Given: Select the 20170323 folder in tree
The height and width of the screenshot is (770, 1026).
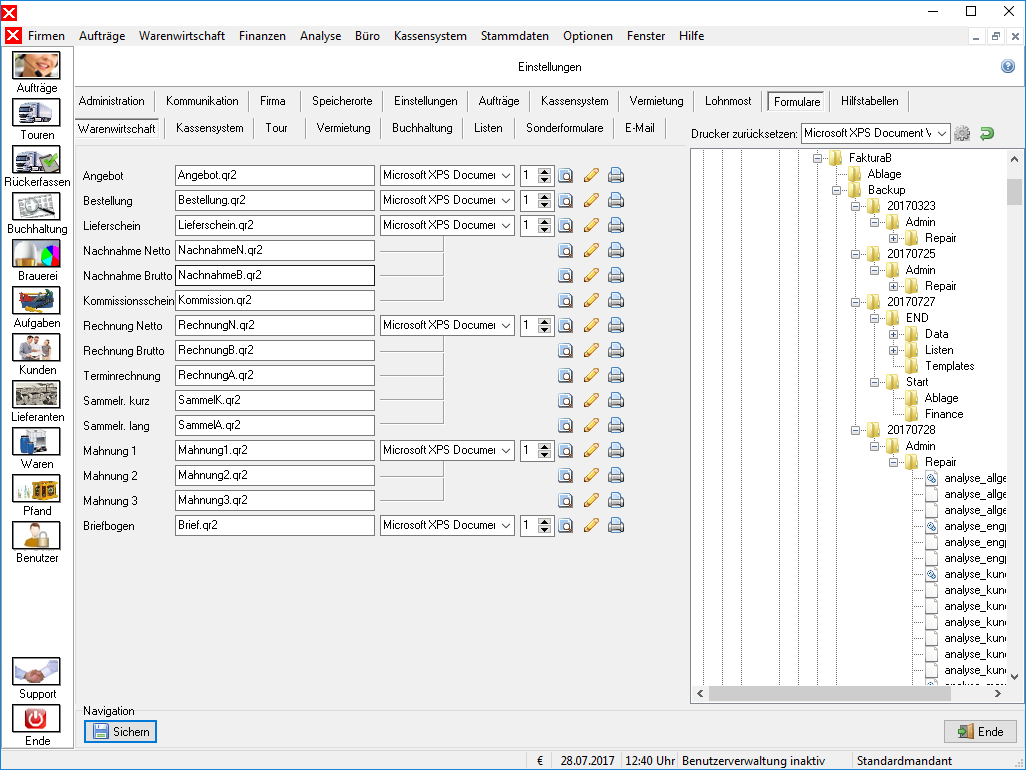Looking at the screenshot, I should [911, 206].
